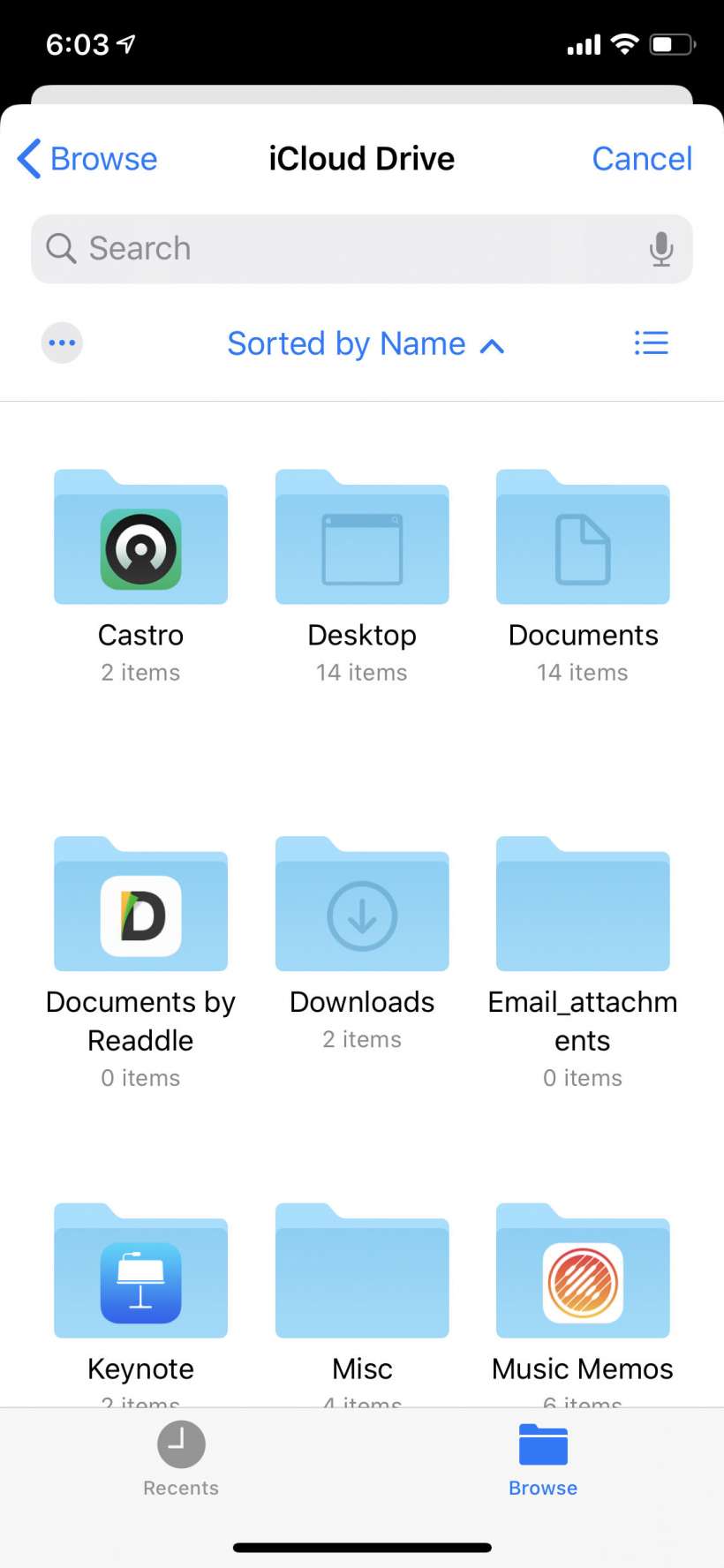Tap the battery status icon
Screen dimensions: 724x1568
673,43
